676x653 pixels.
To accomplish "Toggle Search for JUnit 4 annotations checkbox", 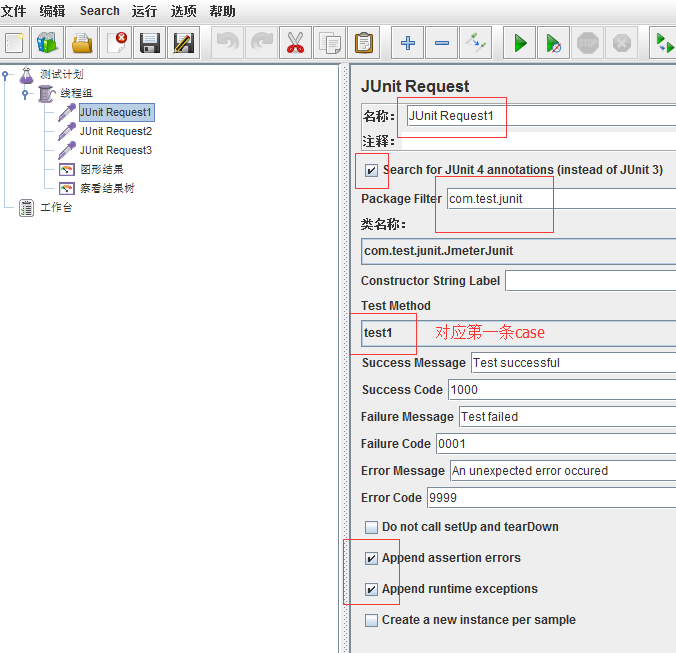I will tap(371, 170).
